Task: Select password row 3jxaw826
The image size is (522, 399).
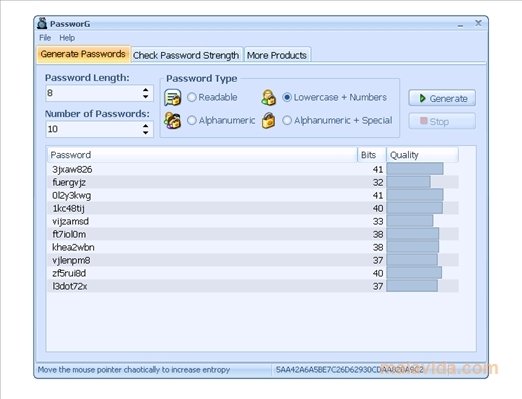Action: 253,169
